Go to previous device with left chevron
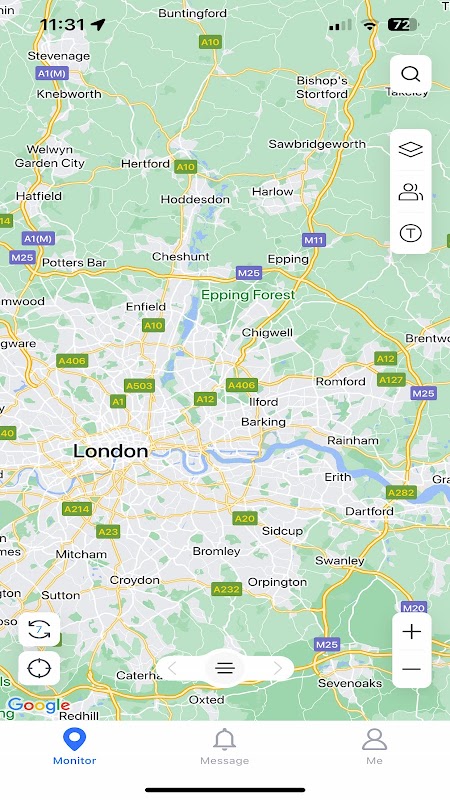The image size is (450, 800). [x=172, y=668]
